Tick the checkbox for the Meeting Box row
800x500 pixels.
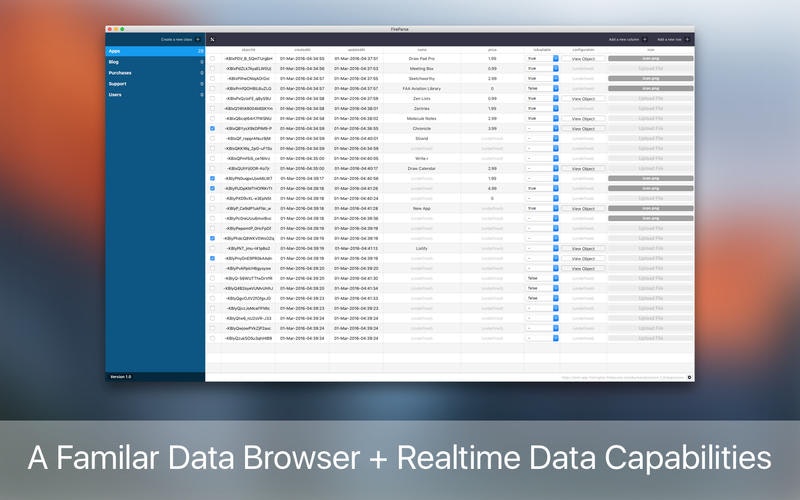[x=212, y=68]
